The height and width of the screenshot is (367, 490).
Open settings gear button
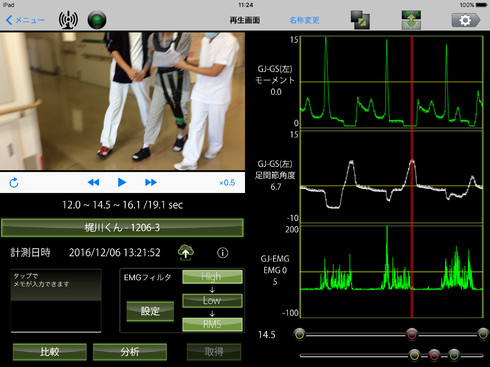tap(466, 20)
